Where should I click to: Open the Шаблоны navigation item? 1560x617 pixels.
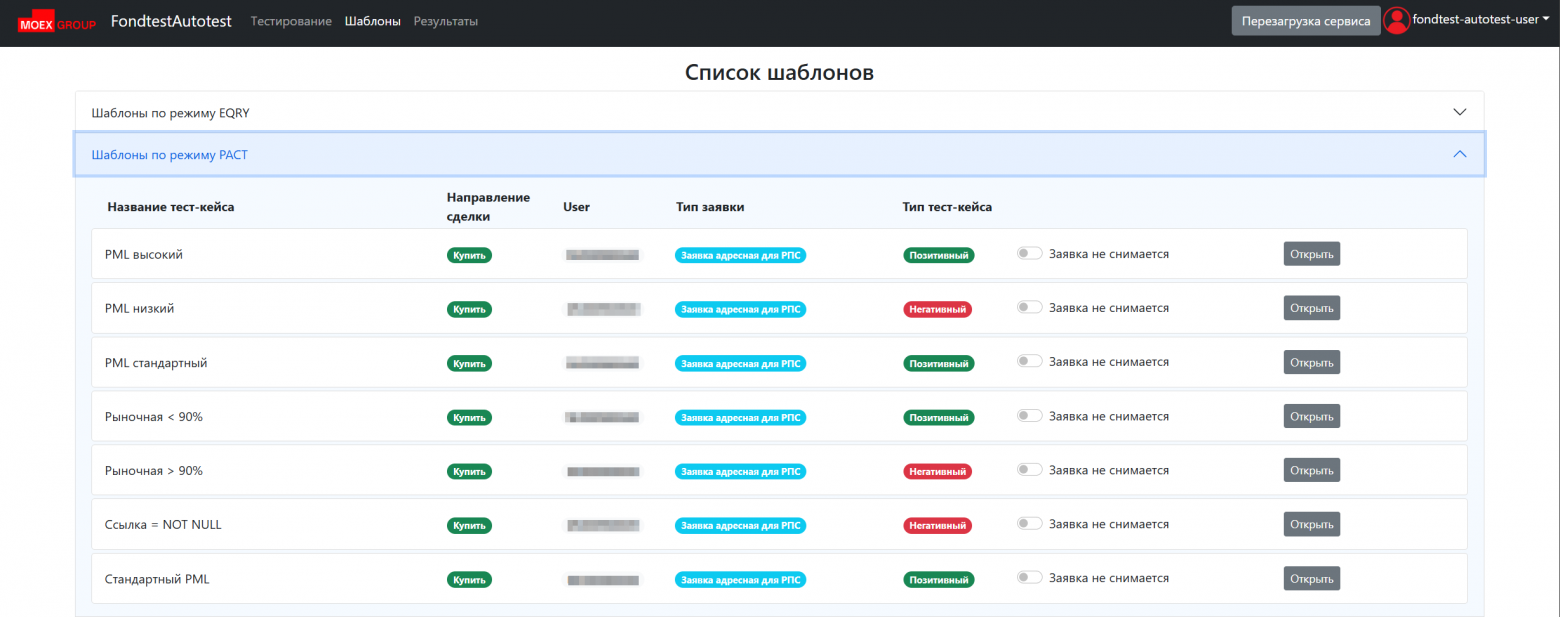tap(372, 21)
